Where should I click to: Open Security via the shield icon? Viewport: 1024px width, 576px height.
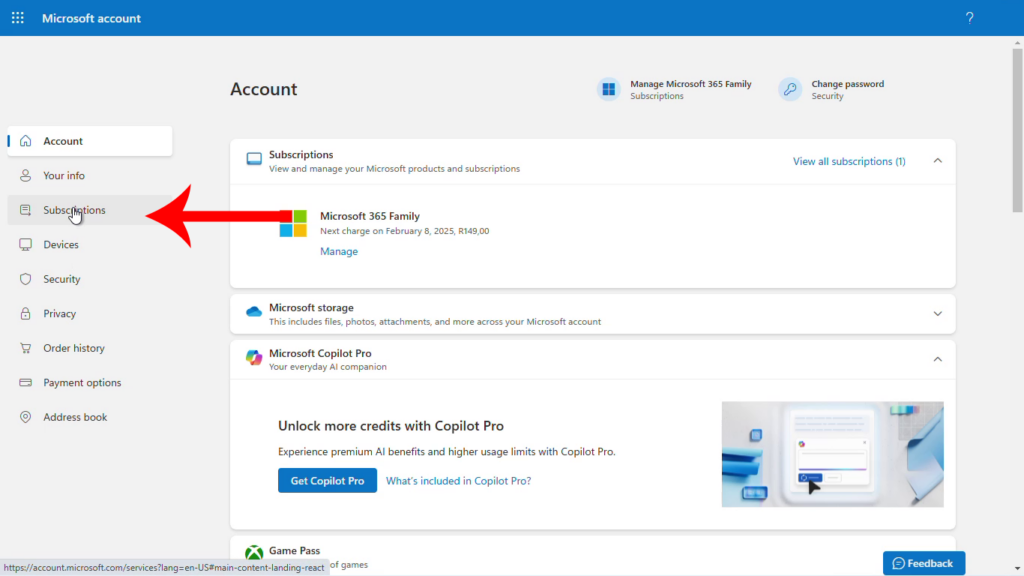(x=25, y=279)
